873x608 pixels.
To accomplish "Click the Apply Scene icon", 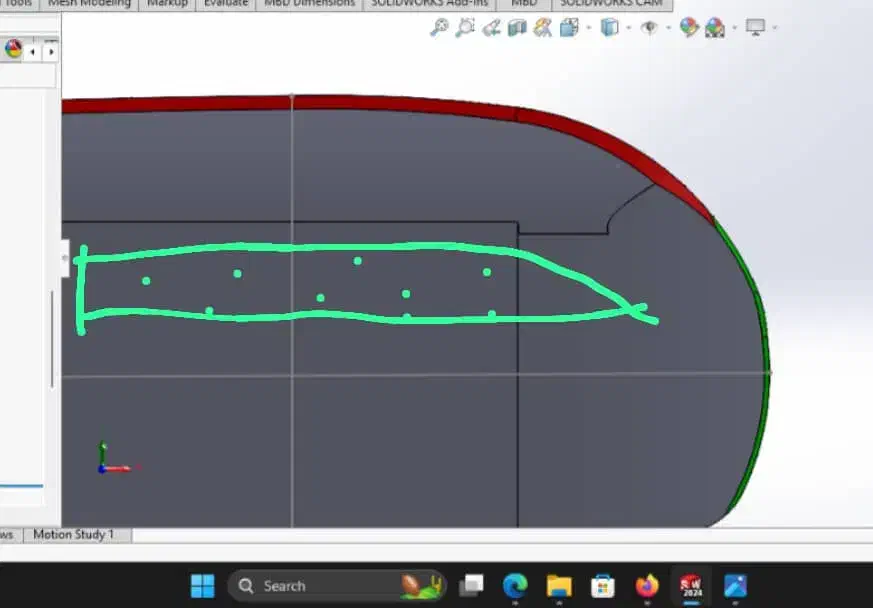I will [x=715, y=28].
